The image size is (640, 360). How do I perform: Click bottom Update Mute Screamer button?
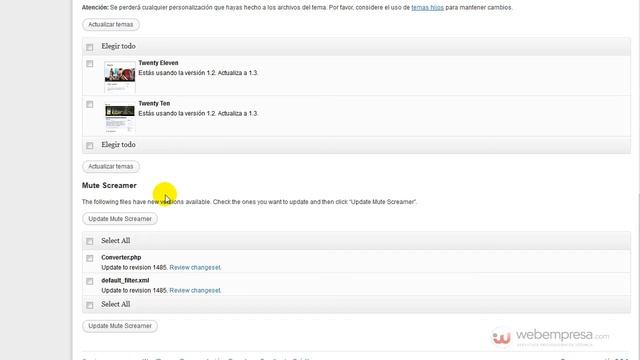tap(120, 326)
